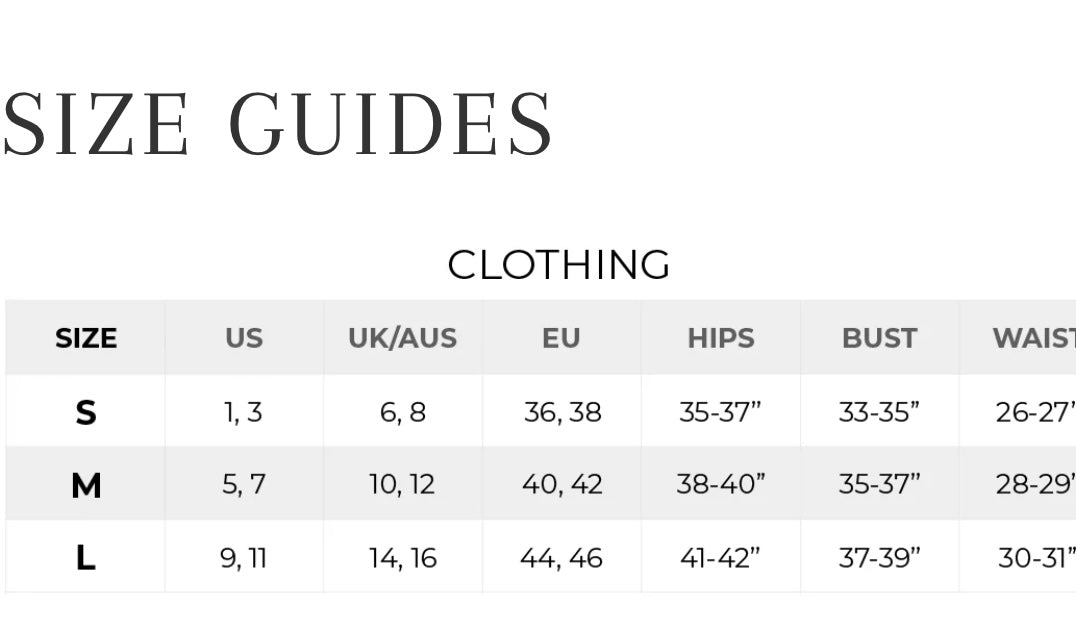The image size is (1076, 628).
Task: Click the UK/AUS column header
Action: 402,338
